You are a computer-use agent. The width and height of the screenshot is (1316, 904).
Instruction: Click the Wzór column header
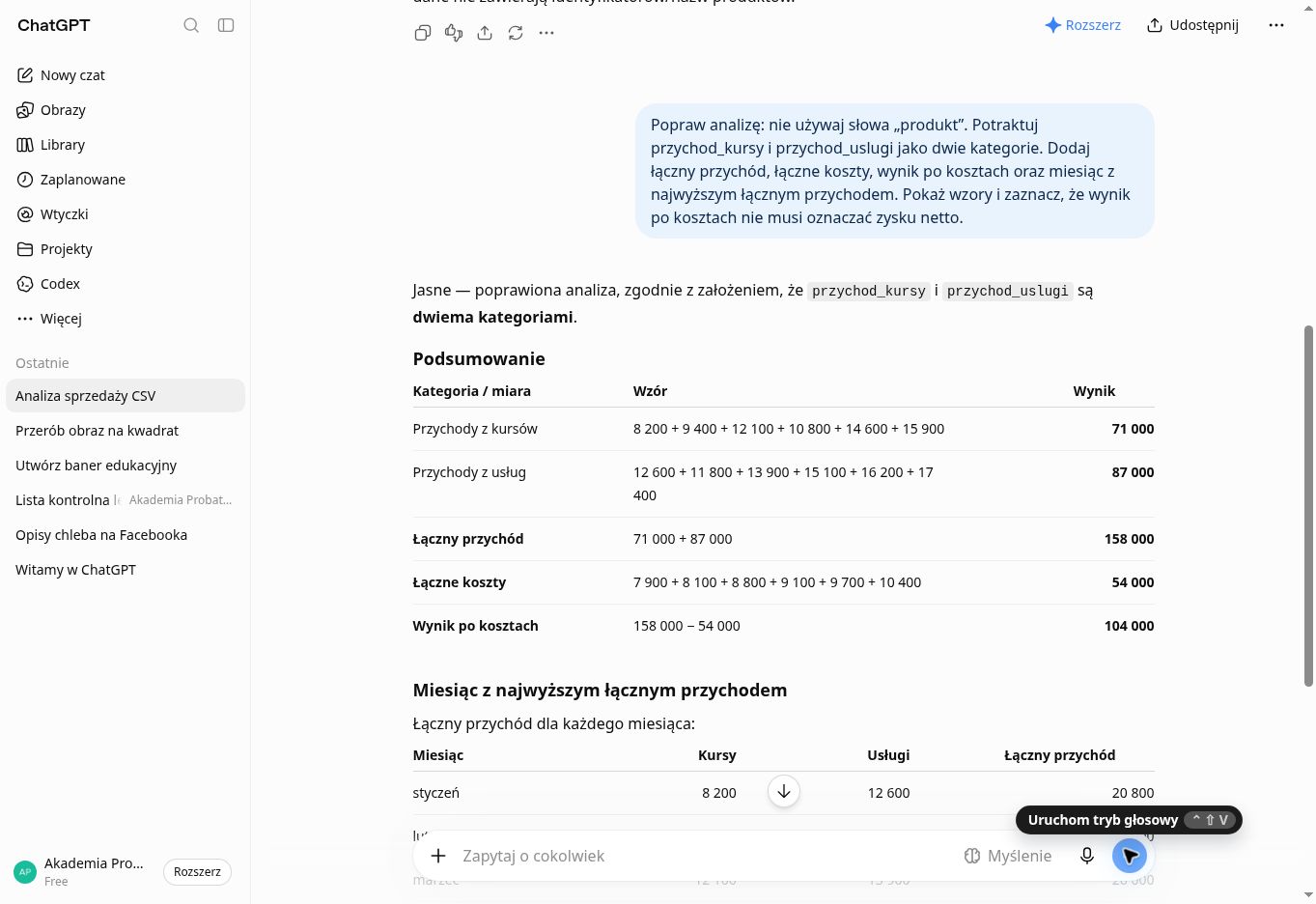click(x=650, y=391)
